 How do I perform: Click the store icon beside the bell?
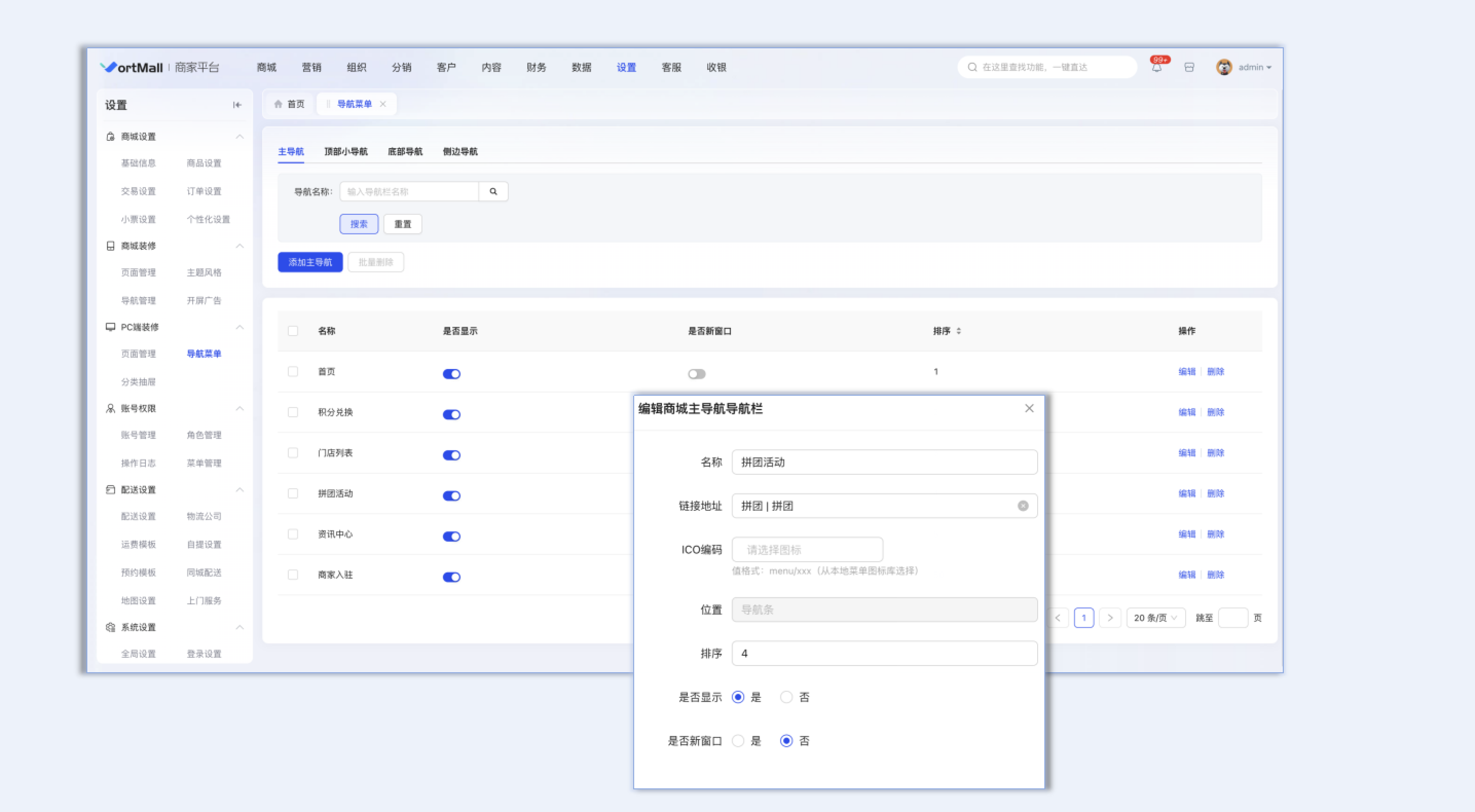1189,67
